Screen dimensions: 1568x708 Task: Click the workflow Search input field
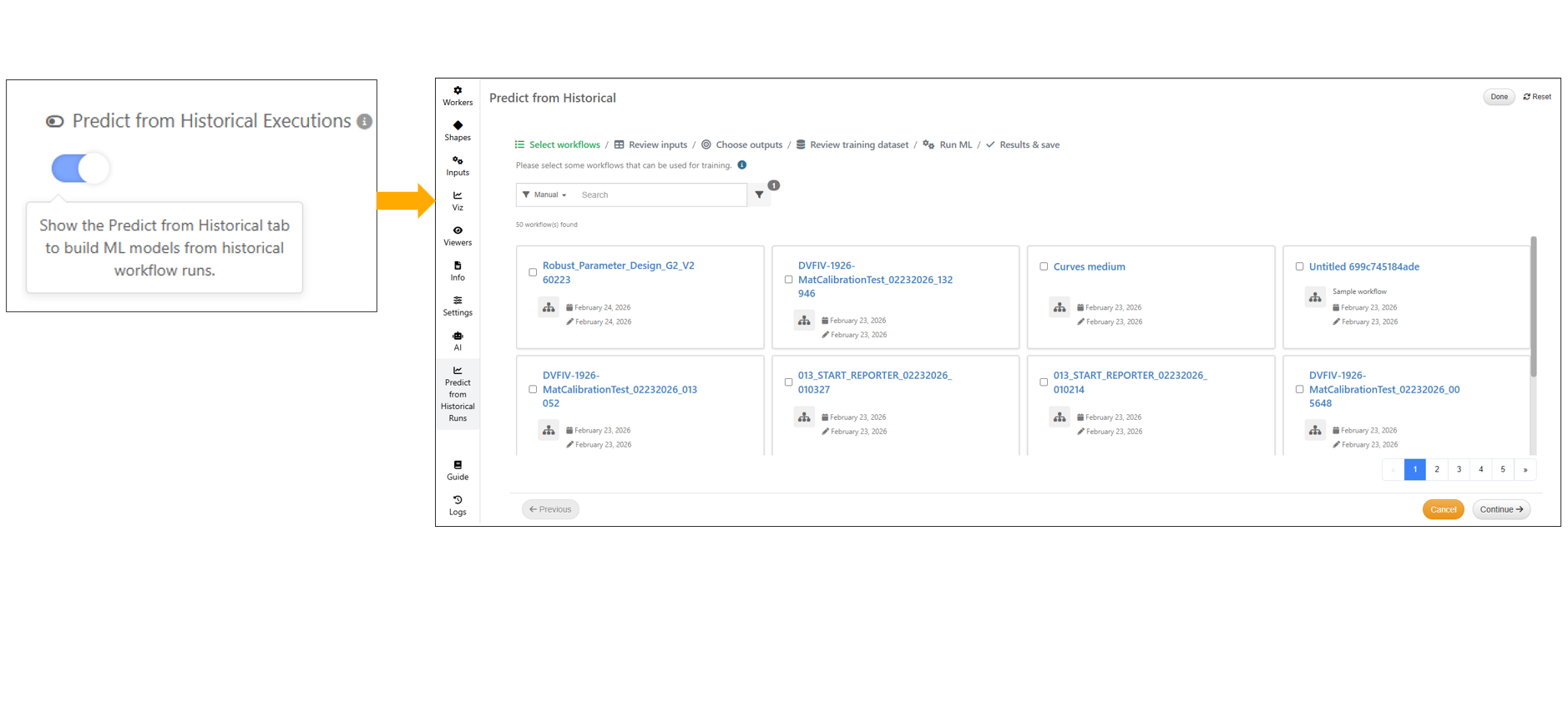(x=660, y=195)
